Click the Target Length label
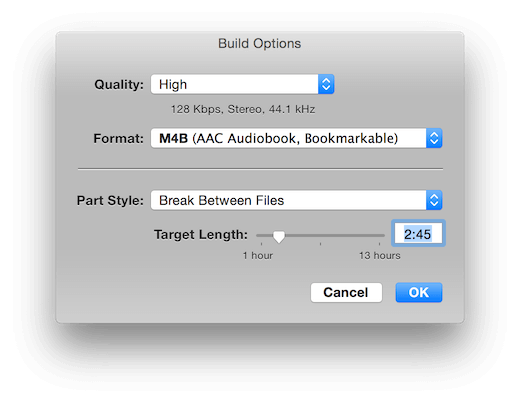The width and height of the screenshot is (520, 403). click(x=201, y=235)
